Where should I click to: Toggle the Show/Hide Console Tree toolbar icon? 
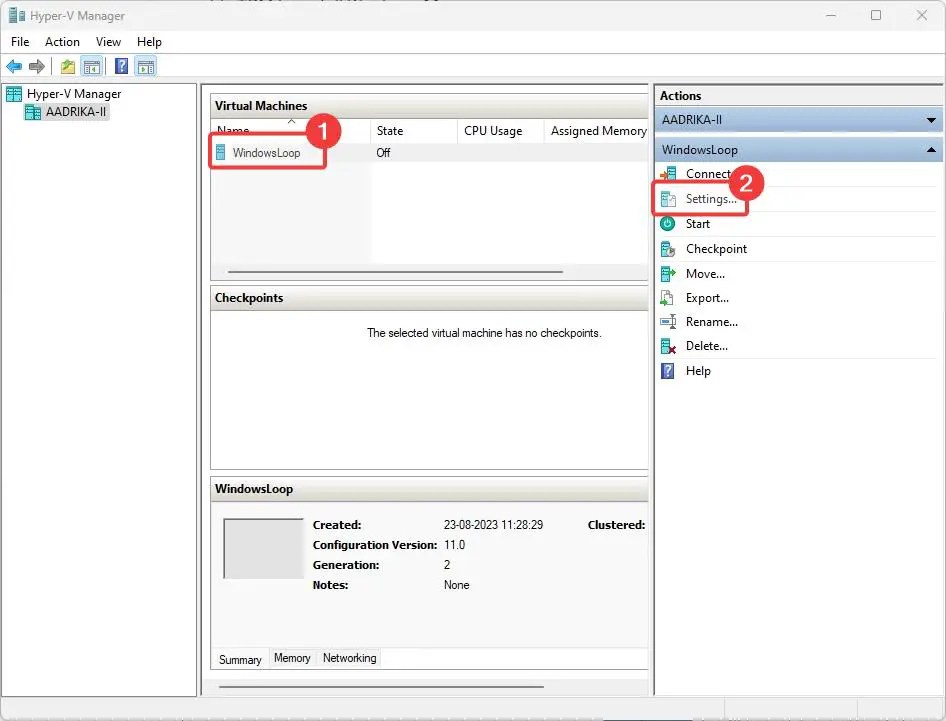(92, 66)
